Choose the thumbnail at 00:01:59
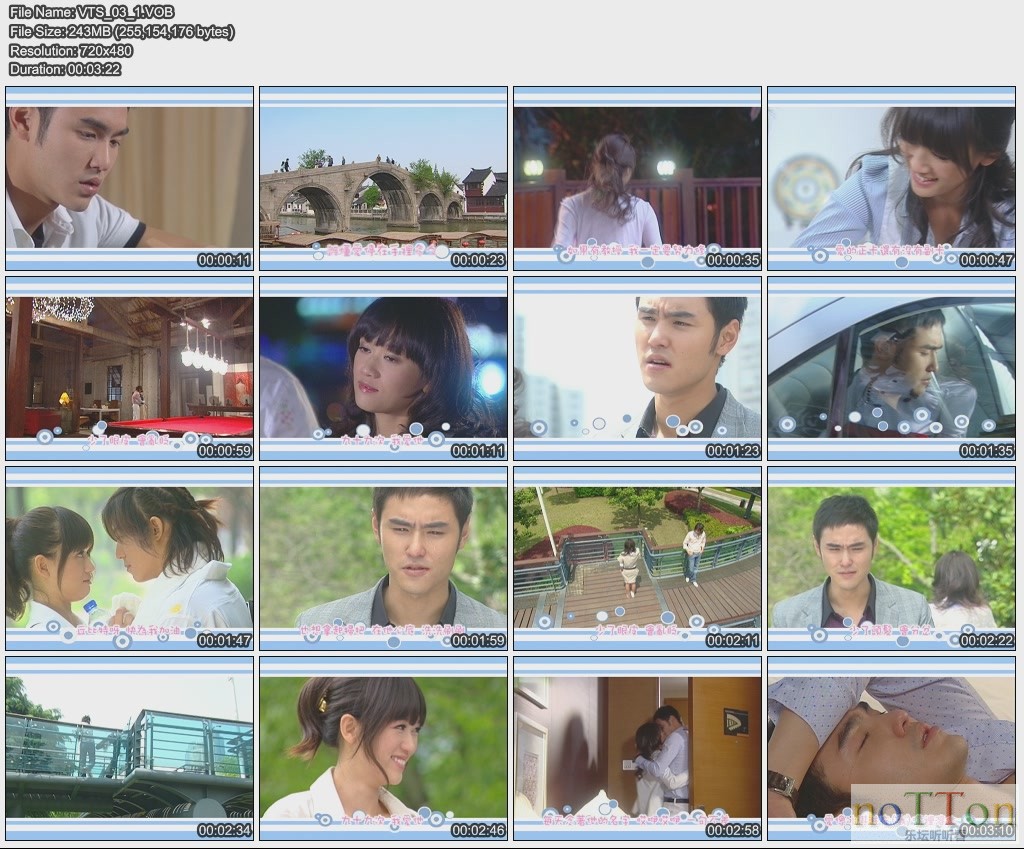 coord(383,558)
